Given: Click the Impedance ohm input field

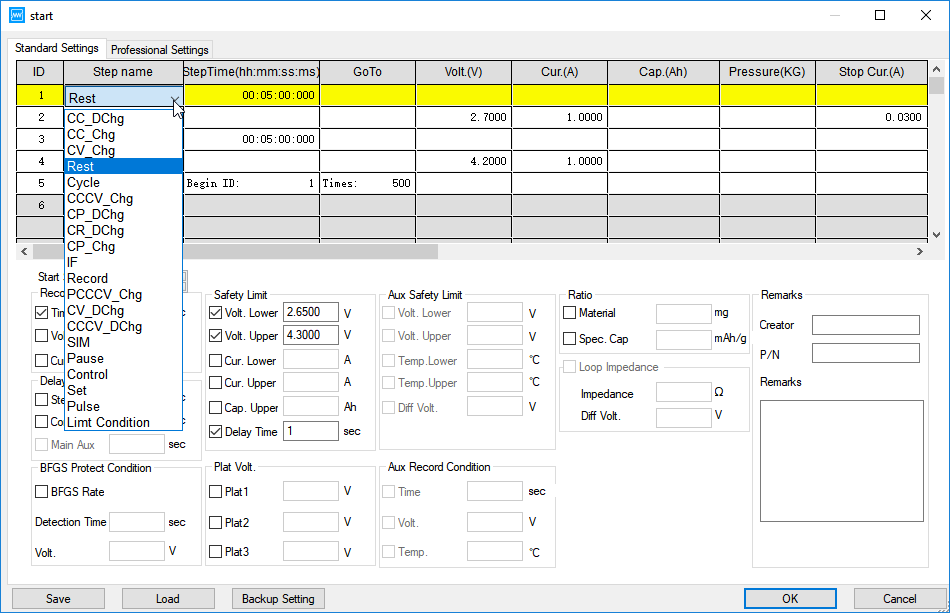Looking at the screenshot, I should (x=684, y=393).
